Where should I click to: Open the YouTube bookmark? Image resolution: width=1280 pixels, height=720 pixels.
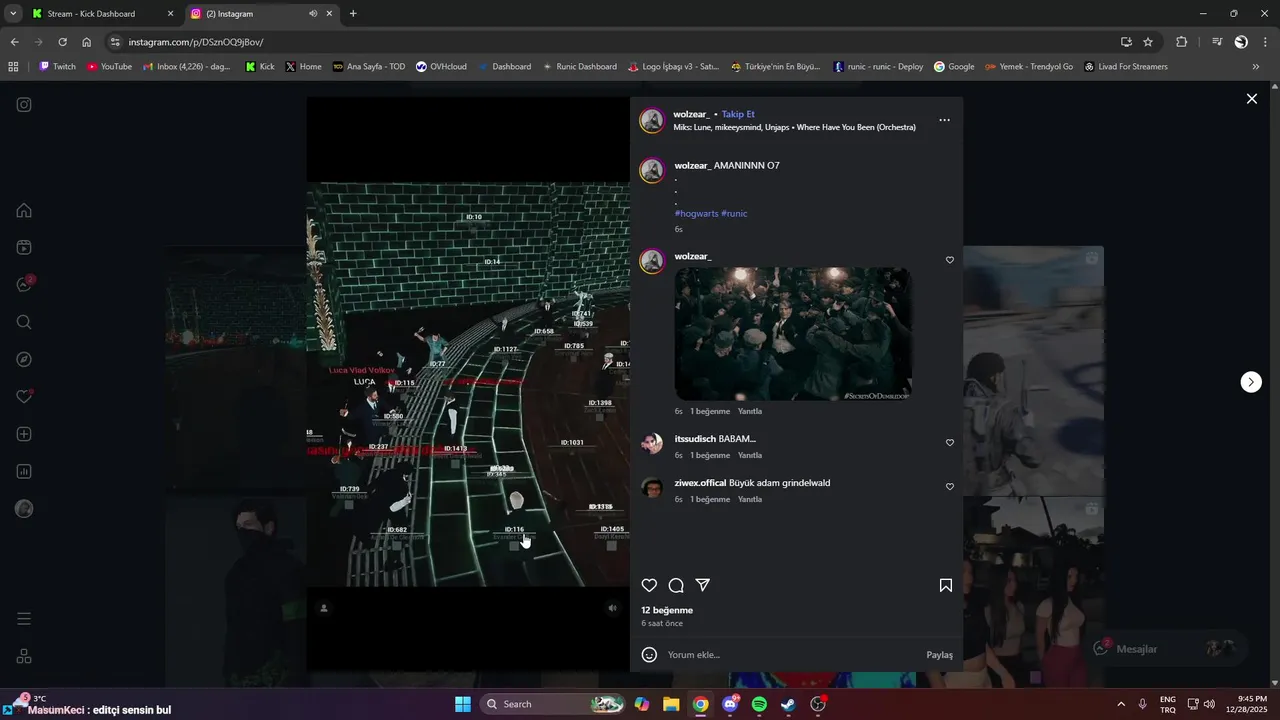click(x=109, y=67)
